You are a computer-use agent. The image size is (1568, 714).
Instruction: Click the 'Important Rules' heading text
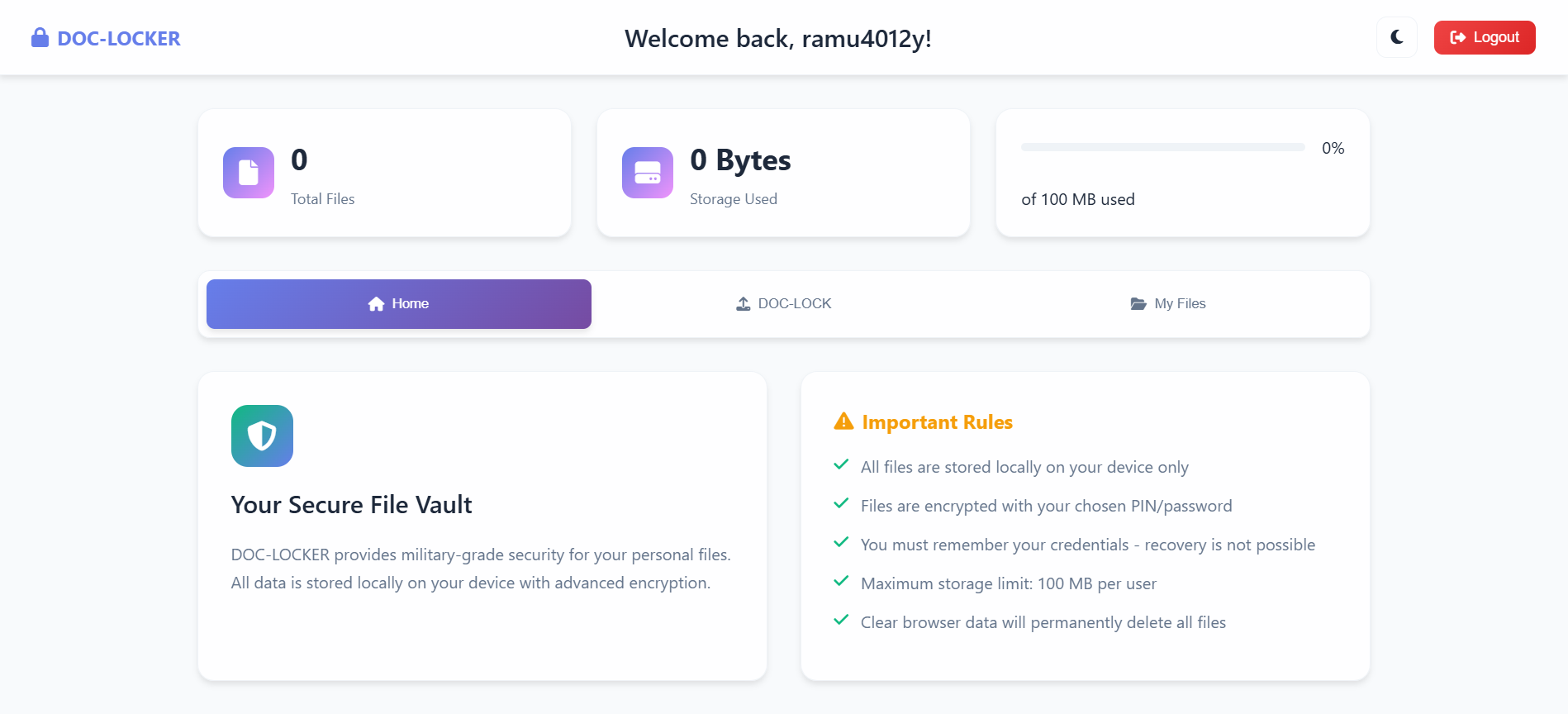tap(937, 422)
